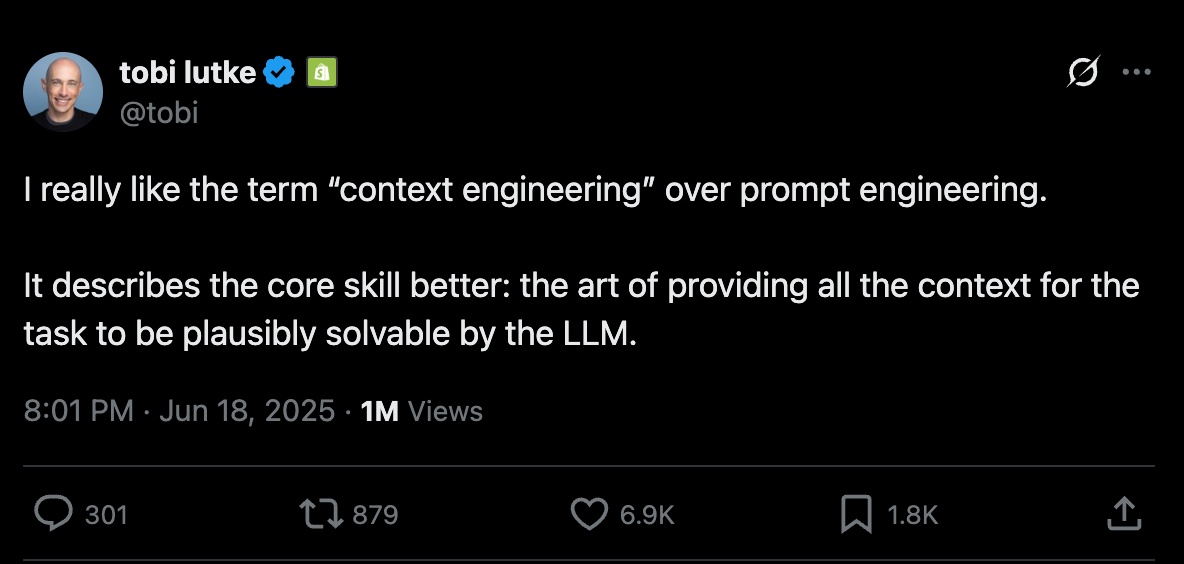Viewport: 1184px width, 564px height.
Task: Click the 879 reposts count
Action: tap(375, 515)
